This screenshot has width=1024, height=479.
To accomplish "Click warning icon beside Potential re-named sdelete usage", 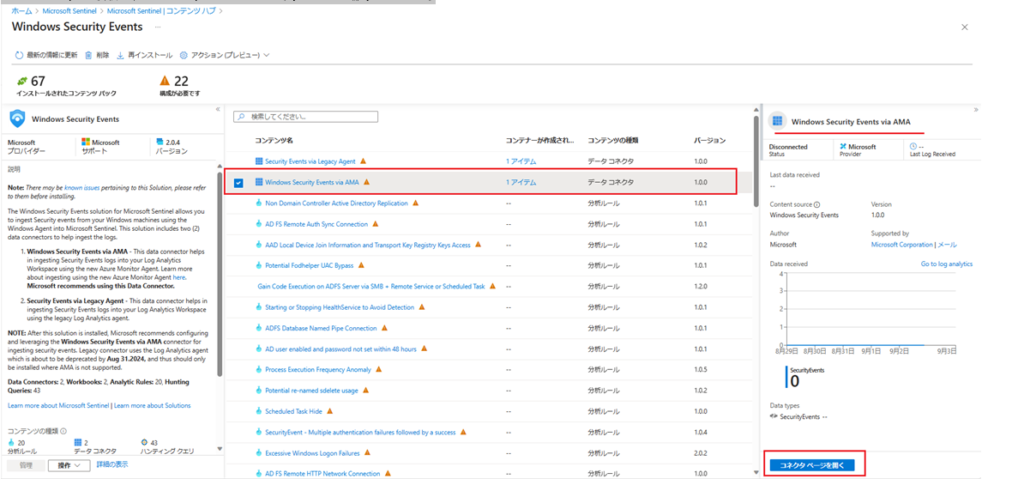I will tap(366, 390).
